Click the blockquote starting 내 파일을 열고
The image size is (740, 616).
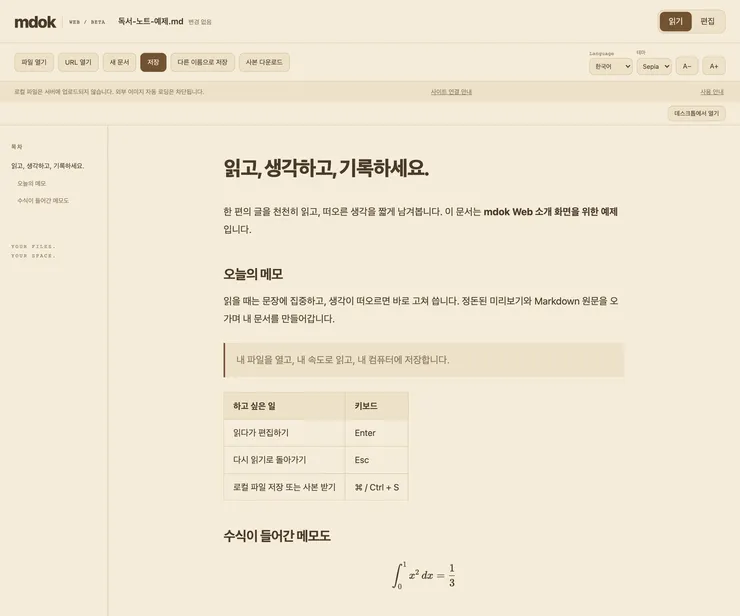(424, 360)
